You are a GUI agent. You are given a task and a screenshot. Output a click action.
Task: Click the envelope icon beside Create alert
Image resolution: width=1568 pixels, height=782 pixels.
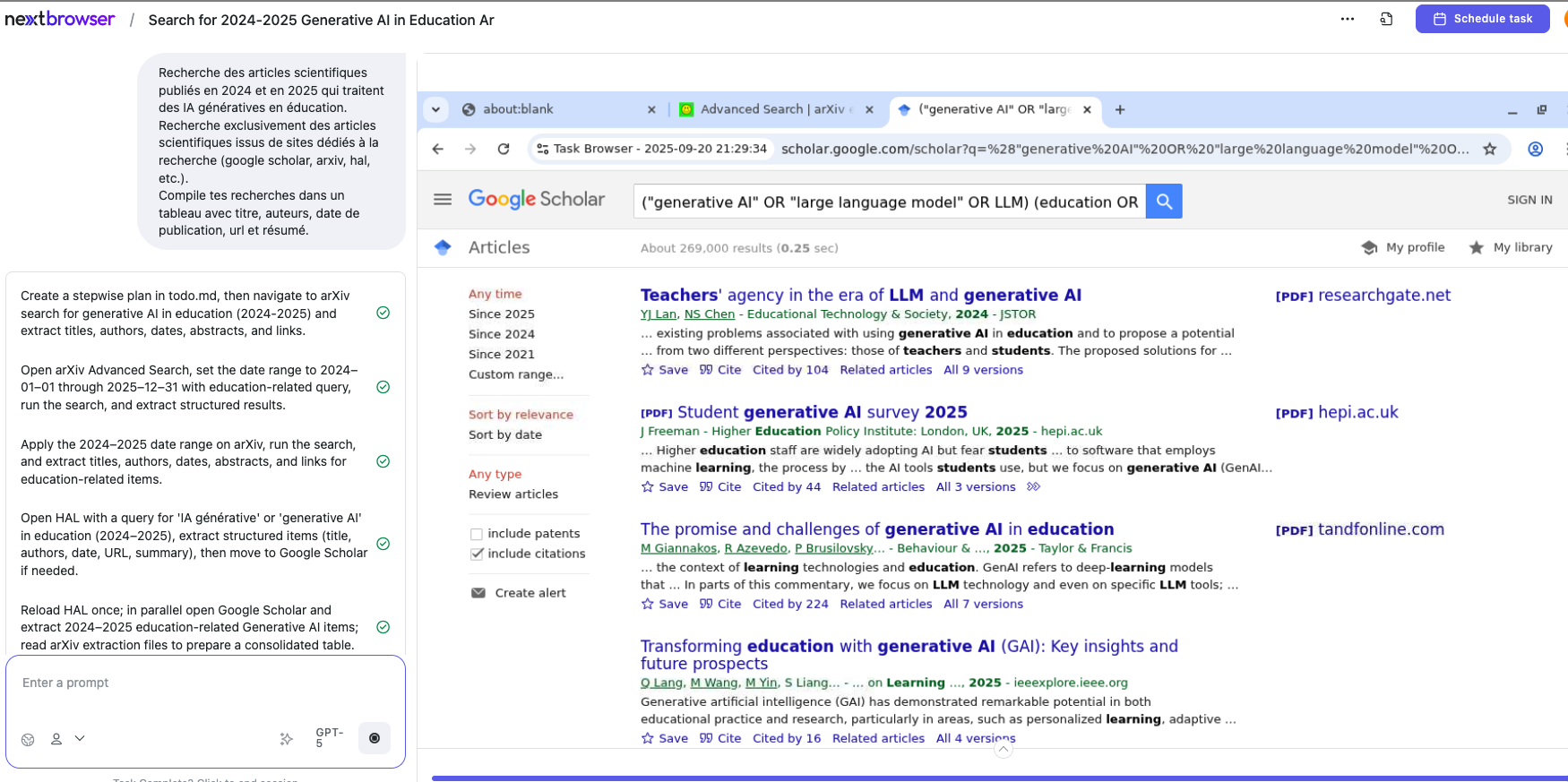(478, 593)
